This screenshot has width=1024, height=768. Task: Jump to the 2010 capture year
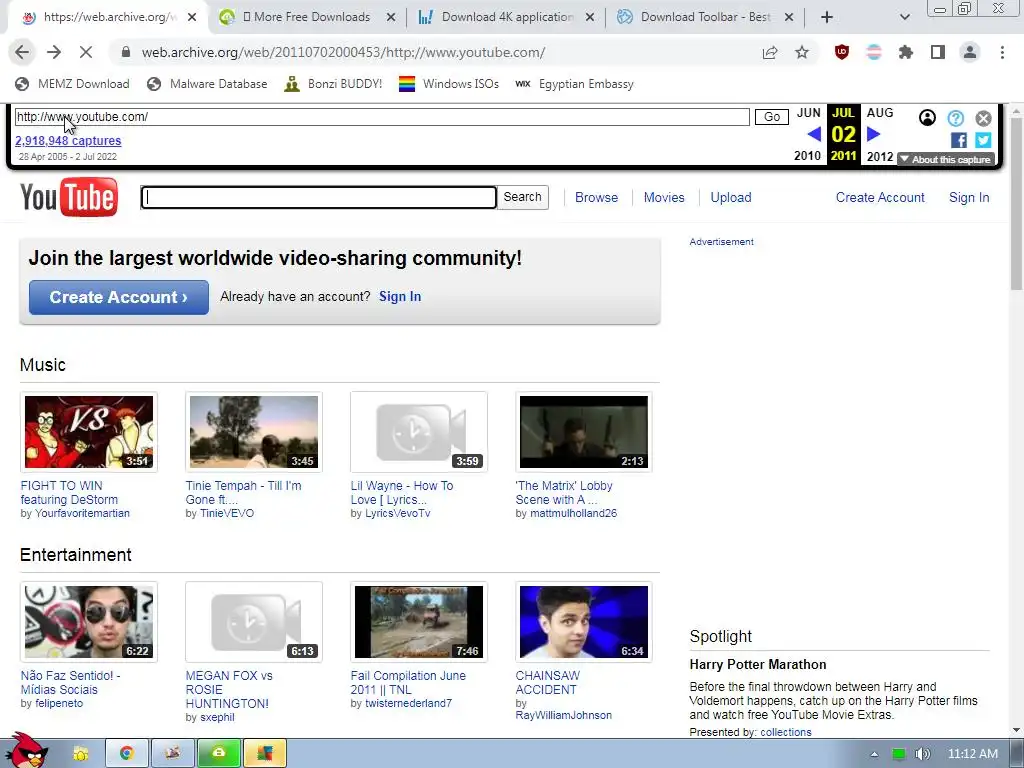point(807,156)
